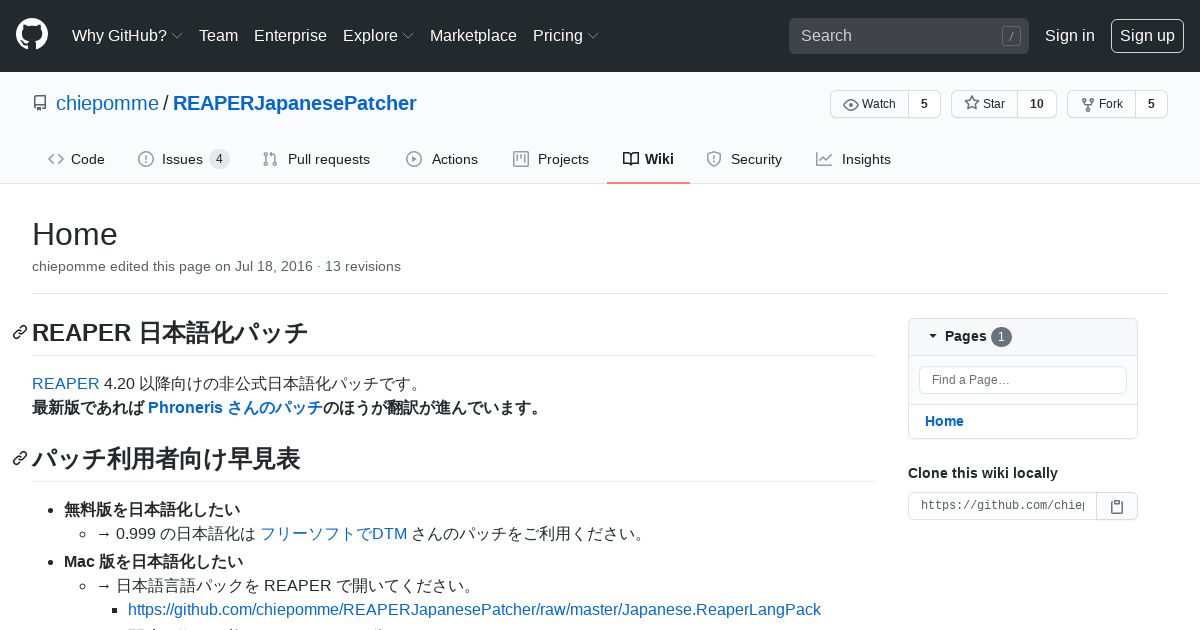Viewport: 1200px width, 630px height.
Task: Open the 13 revisions link
Action: coord(363,266)
